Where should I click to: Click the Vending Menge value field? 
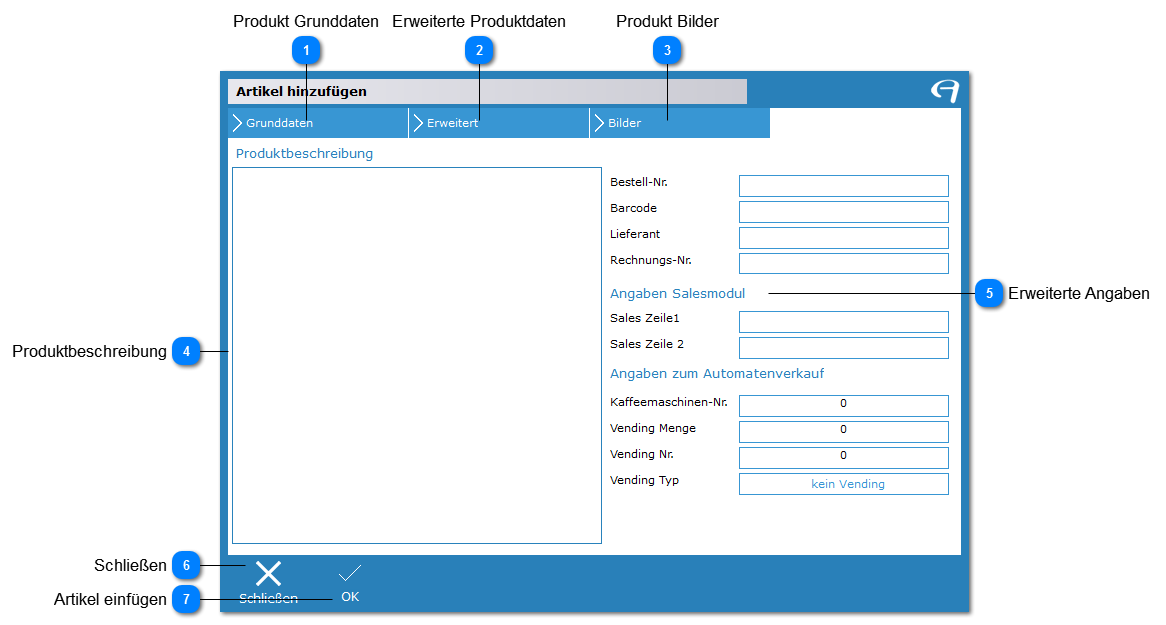[843, 432]
